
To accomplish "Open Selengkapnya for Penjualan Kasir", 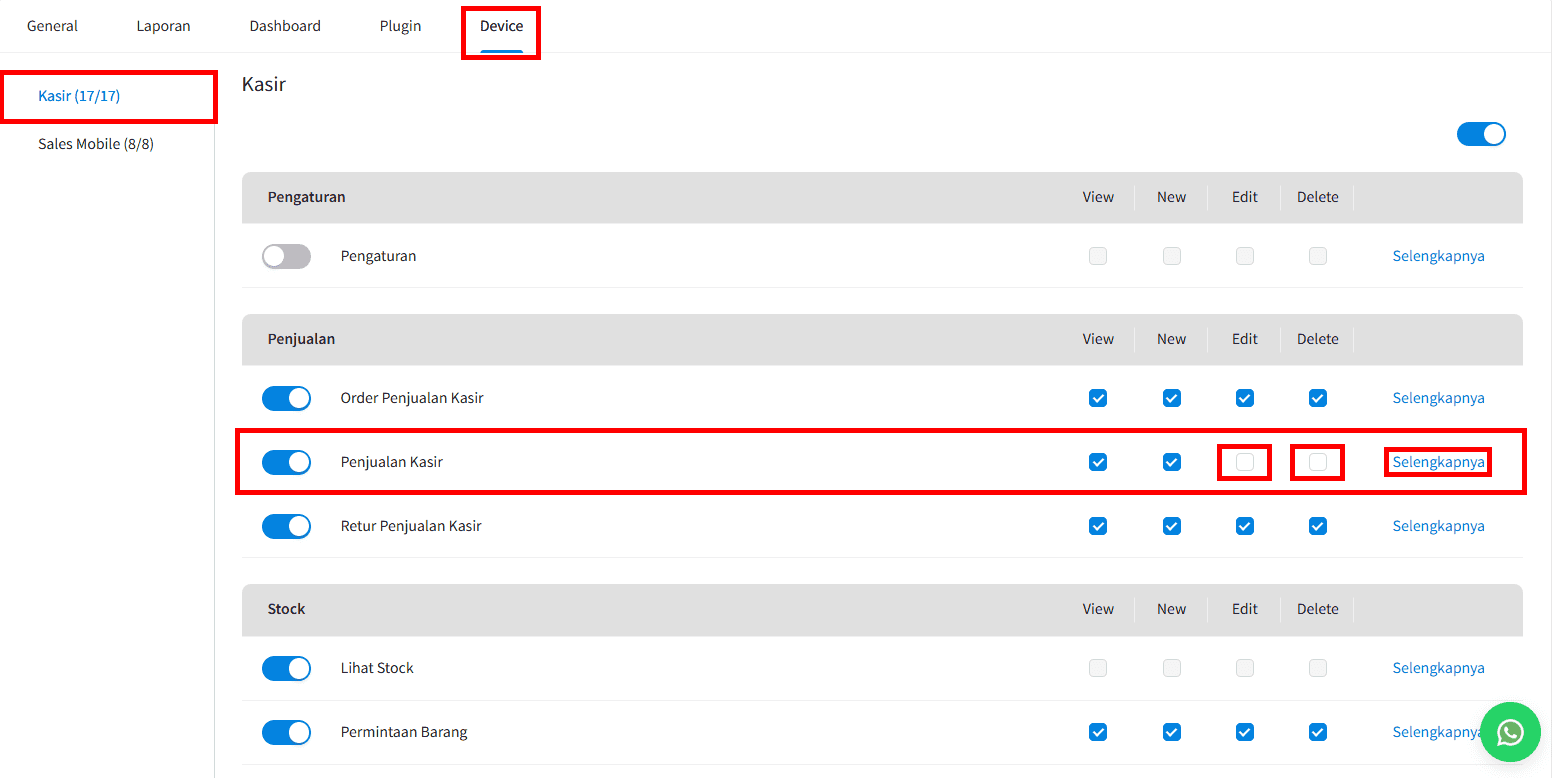I will (x=1438, y=462).
